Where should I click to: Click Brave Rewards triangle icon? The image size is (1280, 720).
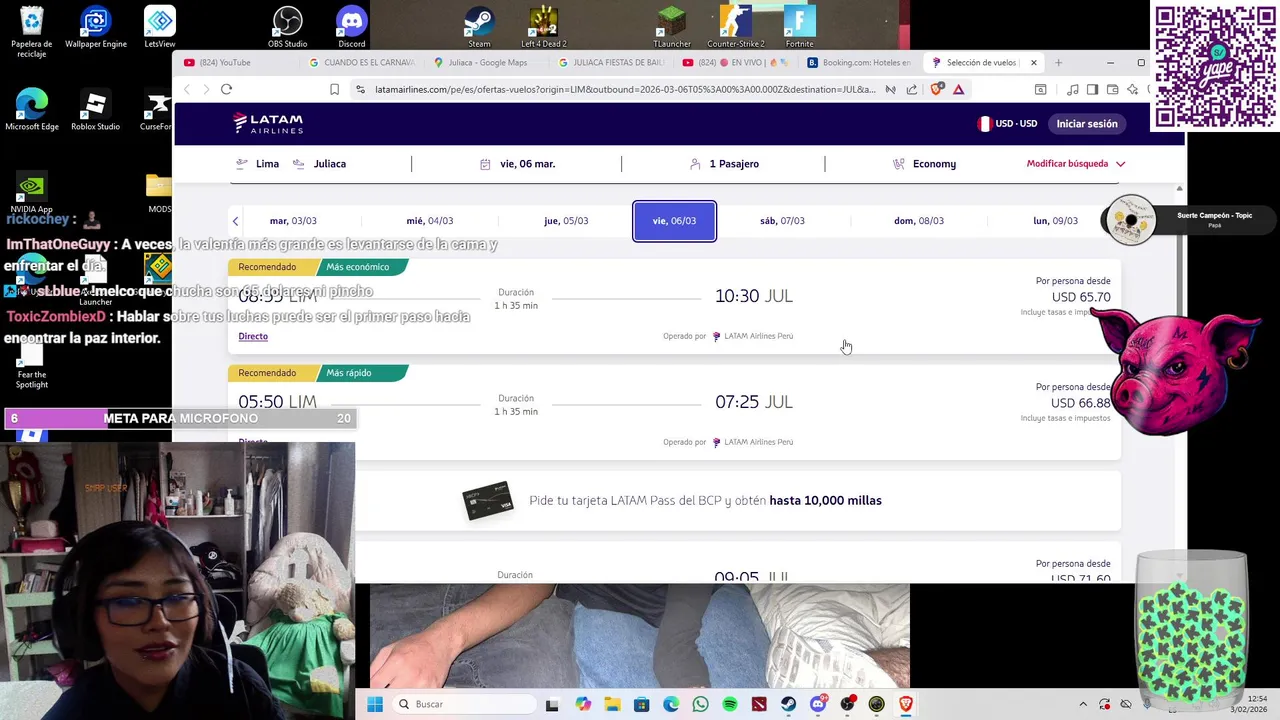958,89
